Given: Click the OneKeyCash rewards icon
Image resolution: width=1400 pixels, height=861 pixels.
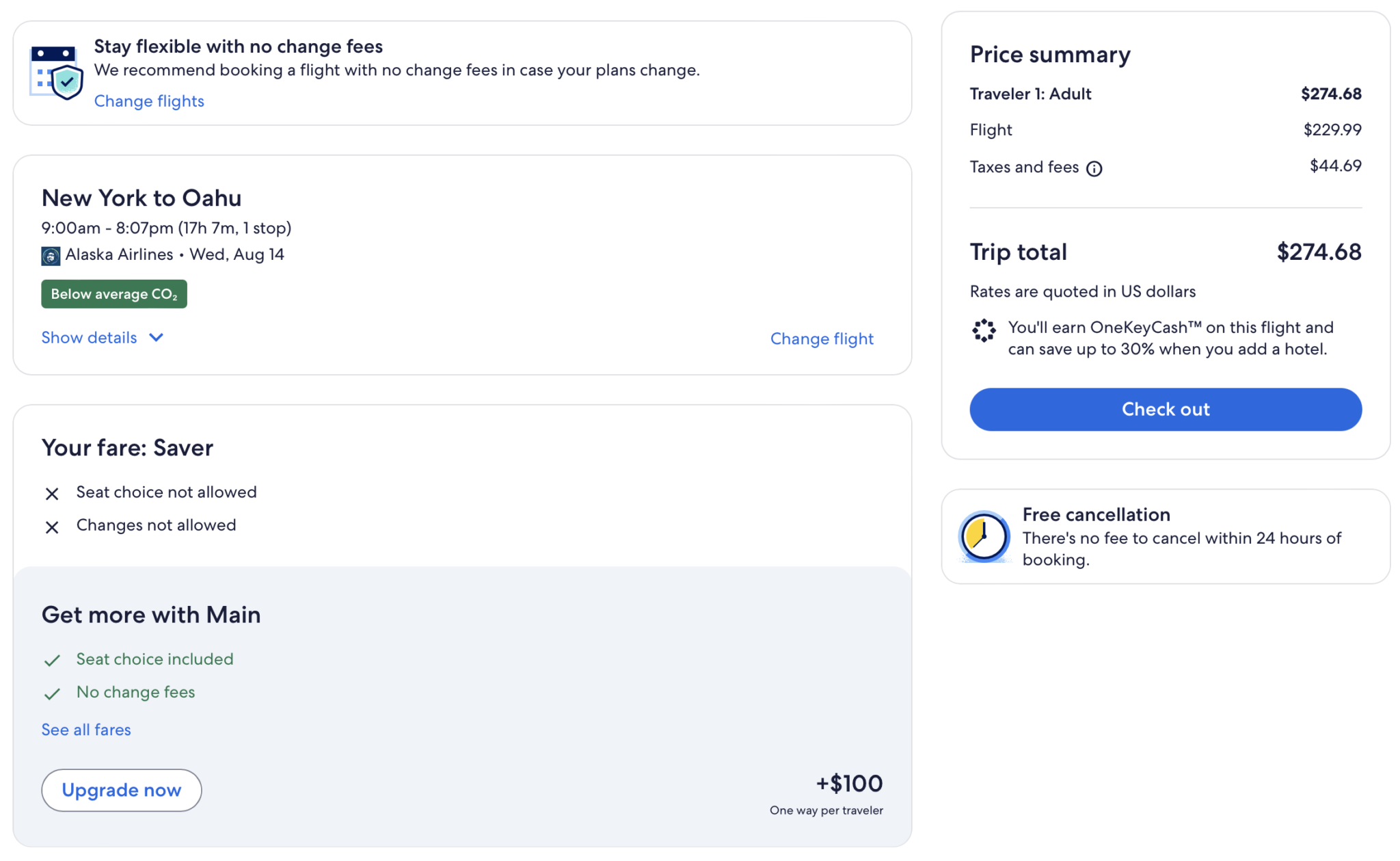Looking at the screenshot, I should (x=983, y=330).
